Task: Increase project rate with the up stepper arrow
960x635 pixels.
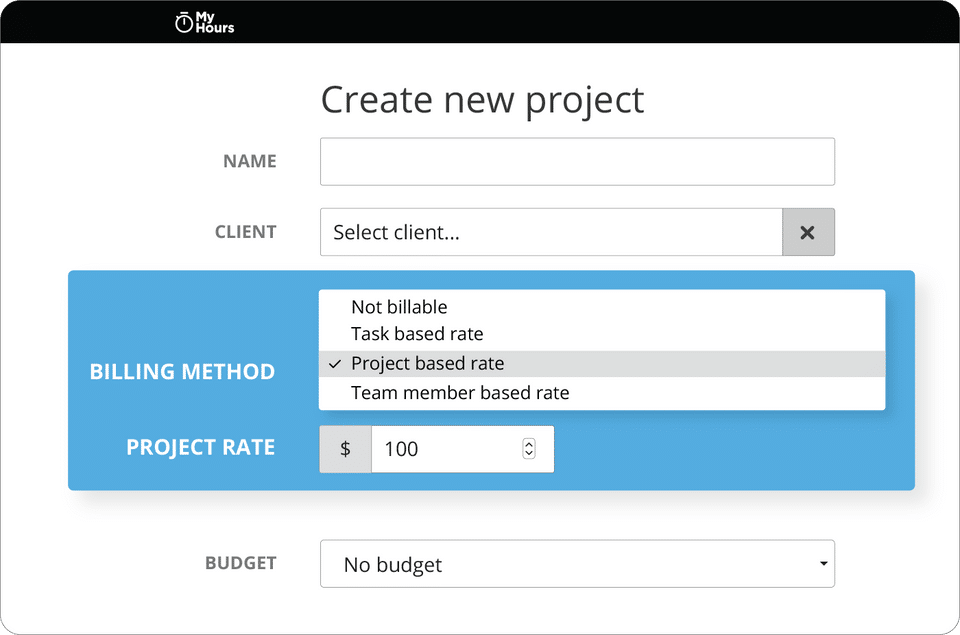Action: [x=529, y=443]
